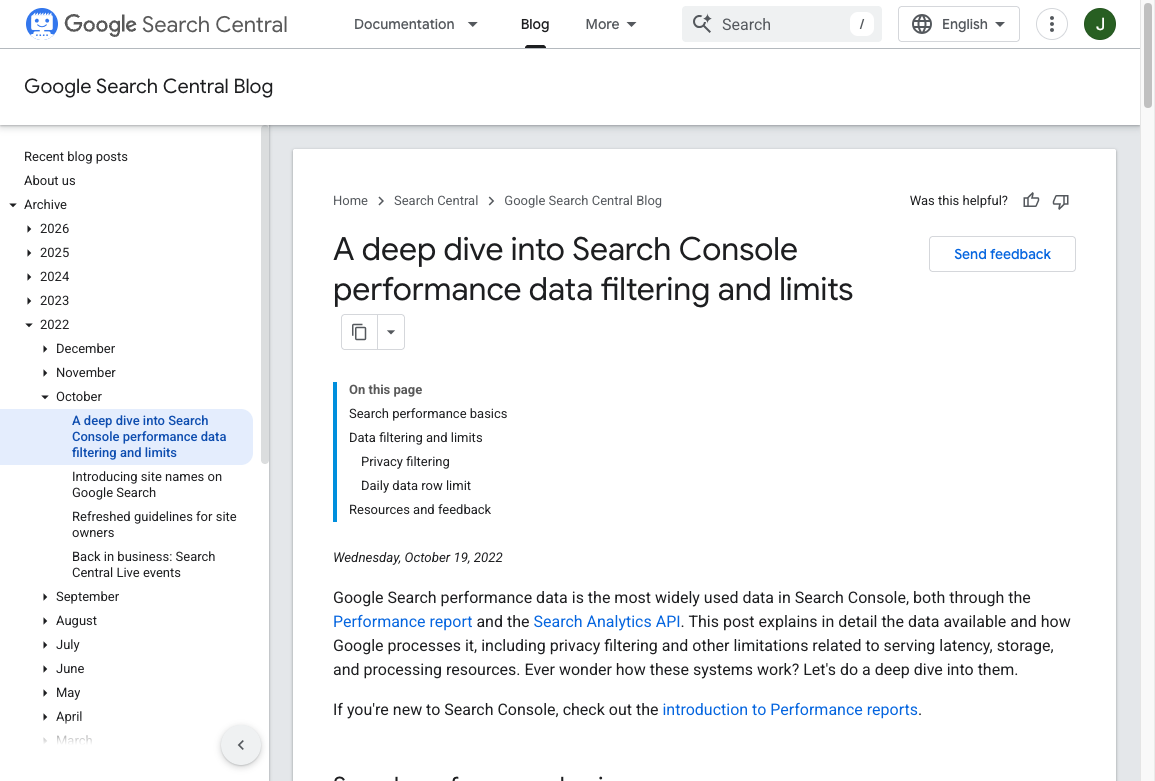1155x781 pixels.
Task: Click the Home breadcrumb link
Action: pos(350,200)
